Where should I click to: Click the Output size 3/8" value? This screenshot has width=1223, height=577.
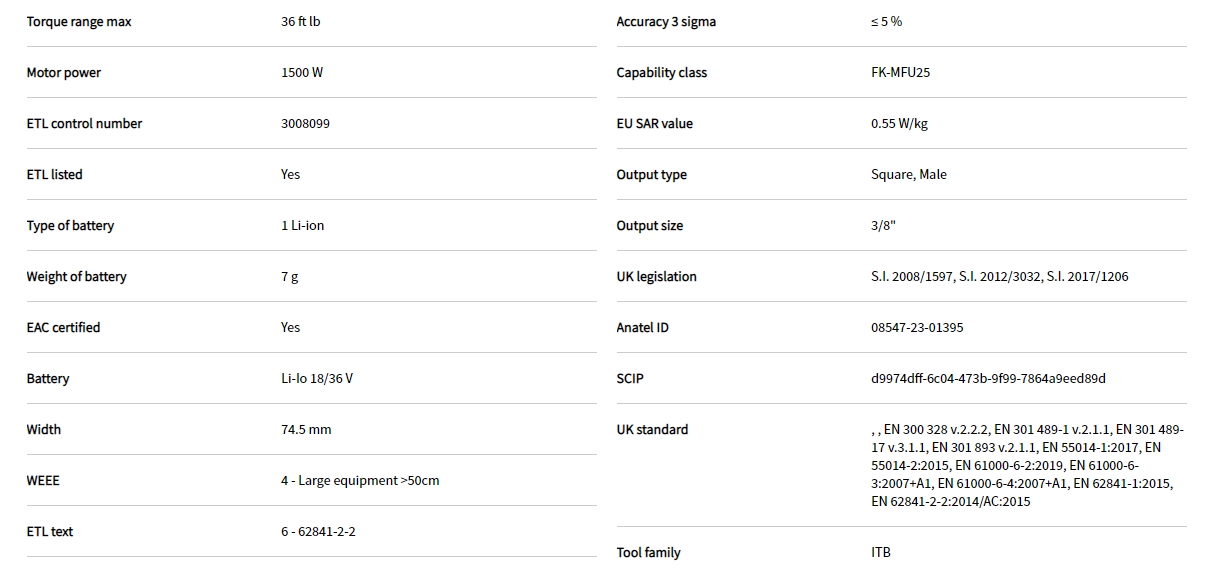(x=883, y=226)
